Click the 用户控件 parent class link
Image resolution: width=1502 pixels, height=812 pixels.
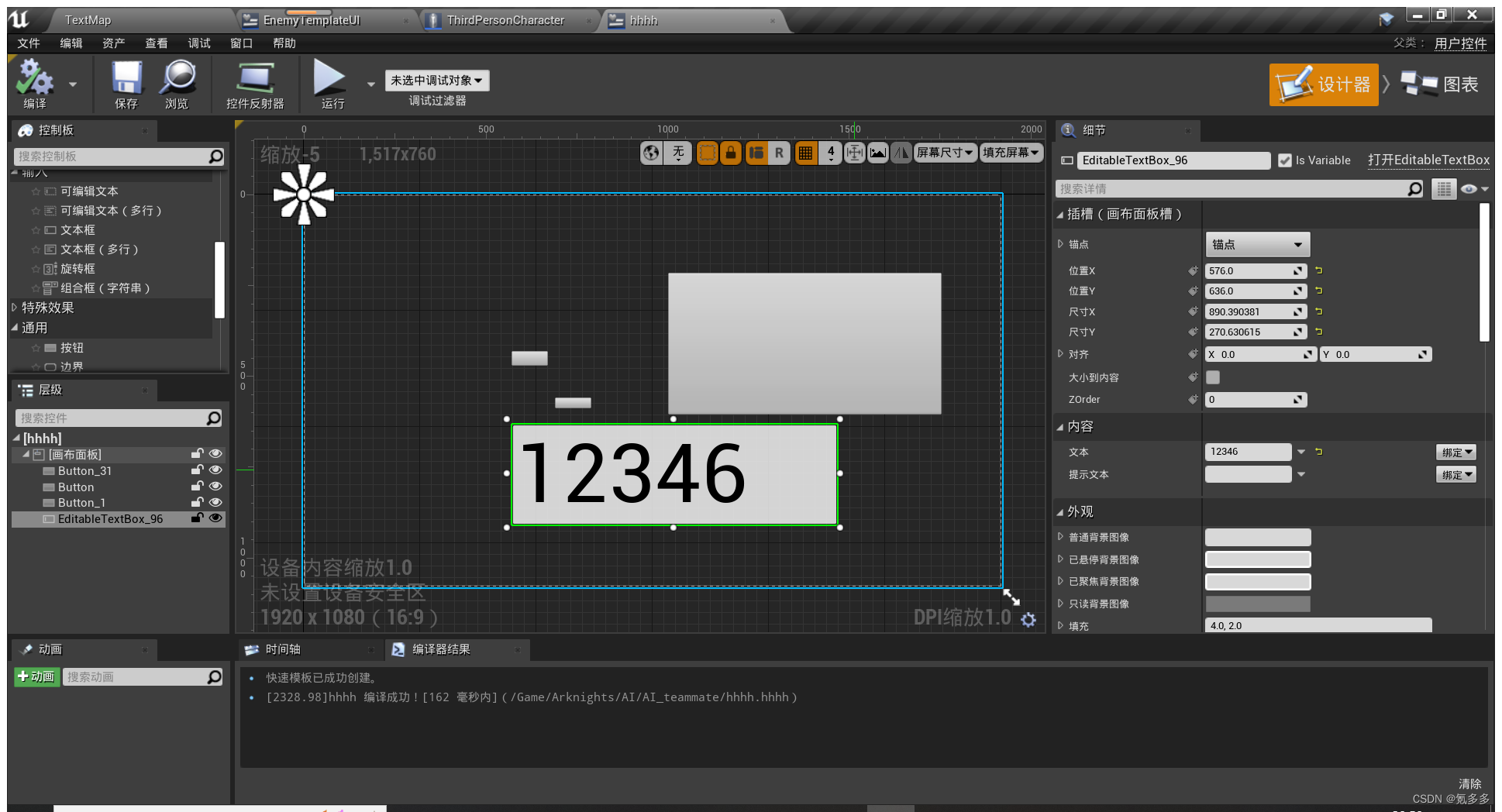[x=1460, y=43]
